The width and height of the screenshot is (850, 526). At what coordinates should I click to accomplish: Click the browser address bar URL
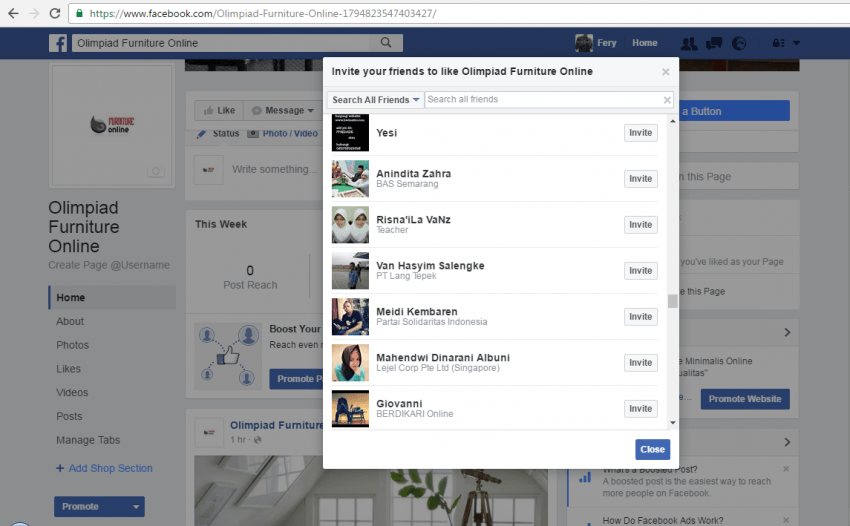(263, 13)
